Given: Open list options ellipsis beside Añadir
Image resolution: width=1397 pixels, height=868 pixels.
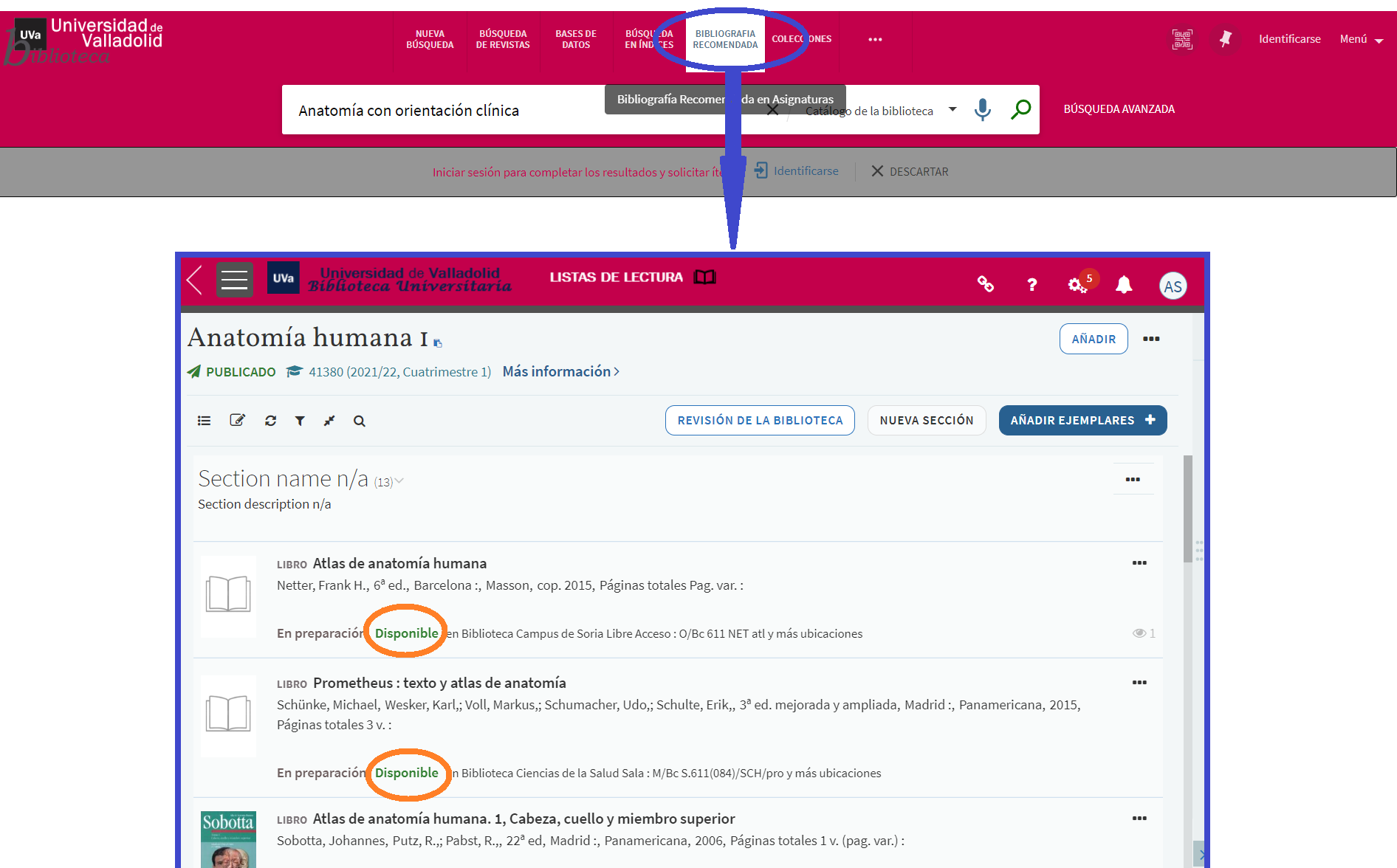Looking at the screenshot, I should point(1151,339).
